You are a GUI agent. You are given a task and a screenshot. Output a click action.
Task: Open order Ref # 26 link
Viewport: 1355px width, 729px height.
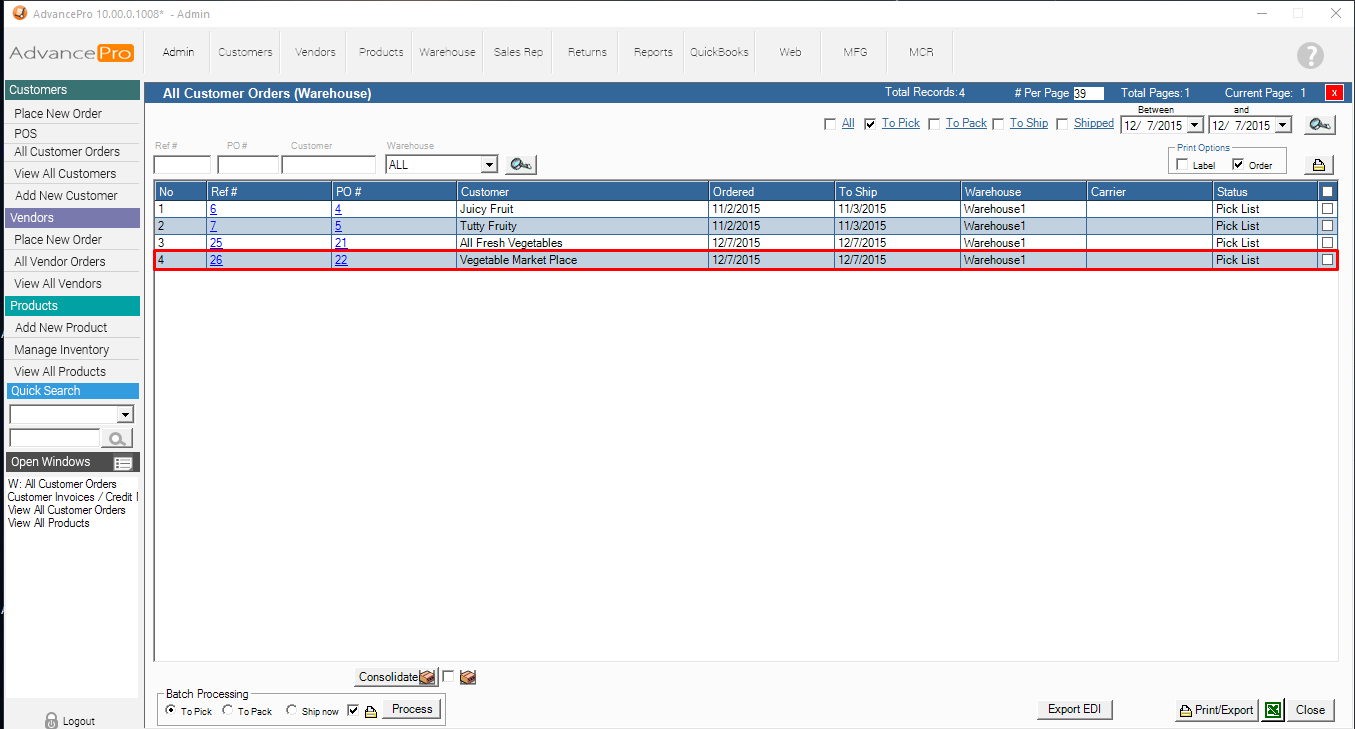pos(216,260)
